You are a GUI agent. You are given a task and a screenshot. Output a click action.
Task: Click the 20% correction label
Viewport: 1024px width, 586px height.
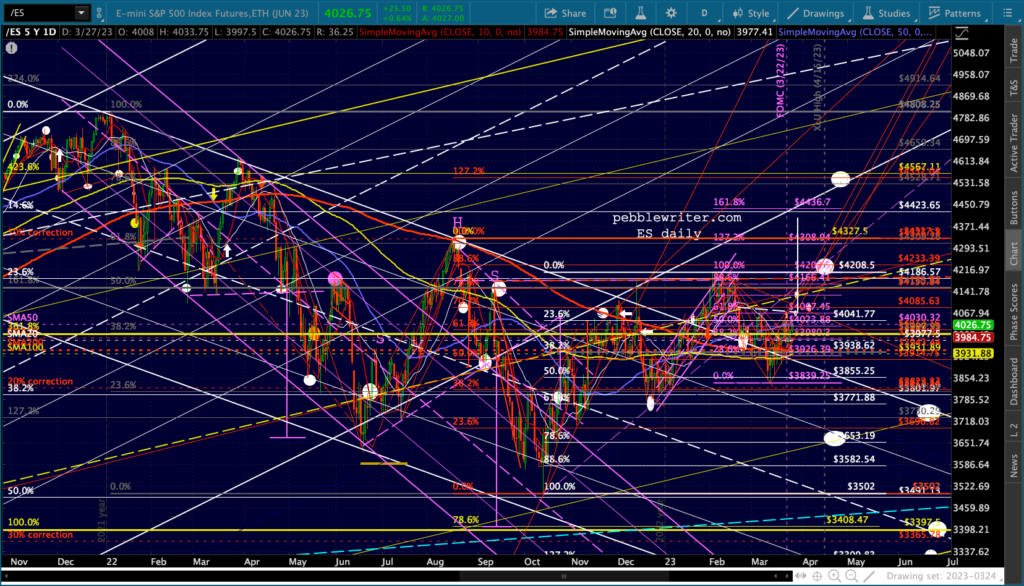pyautogui.click(x=40, y=382)
